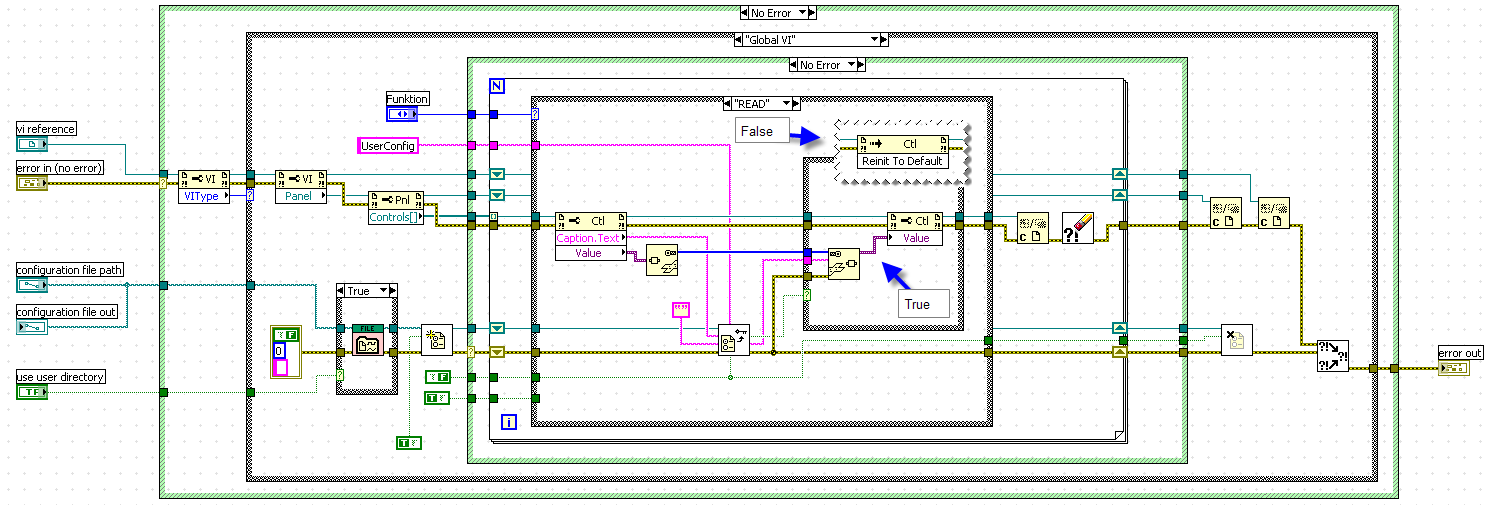Select the Read Key config function
1492x505 pixels.
[x=732, y=340]
